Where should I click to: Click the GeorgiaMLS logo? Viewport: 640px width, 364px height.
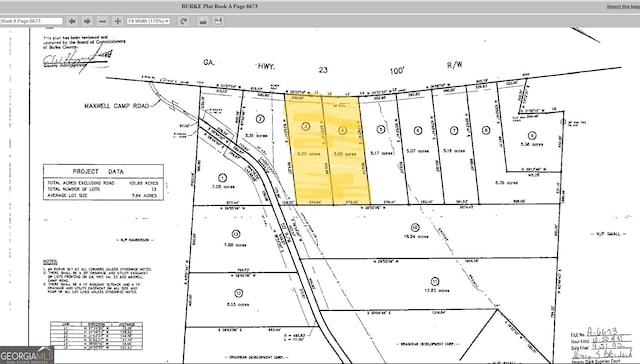[27, 355]
